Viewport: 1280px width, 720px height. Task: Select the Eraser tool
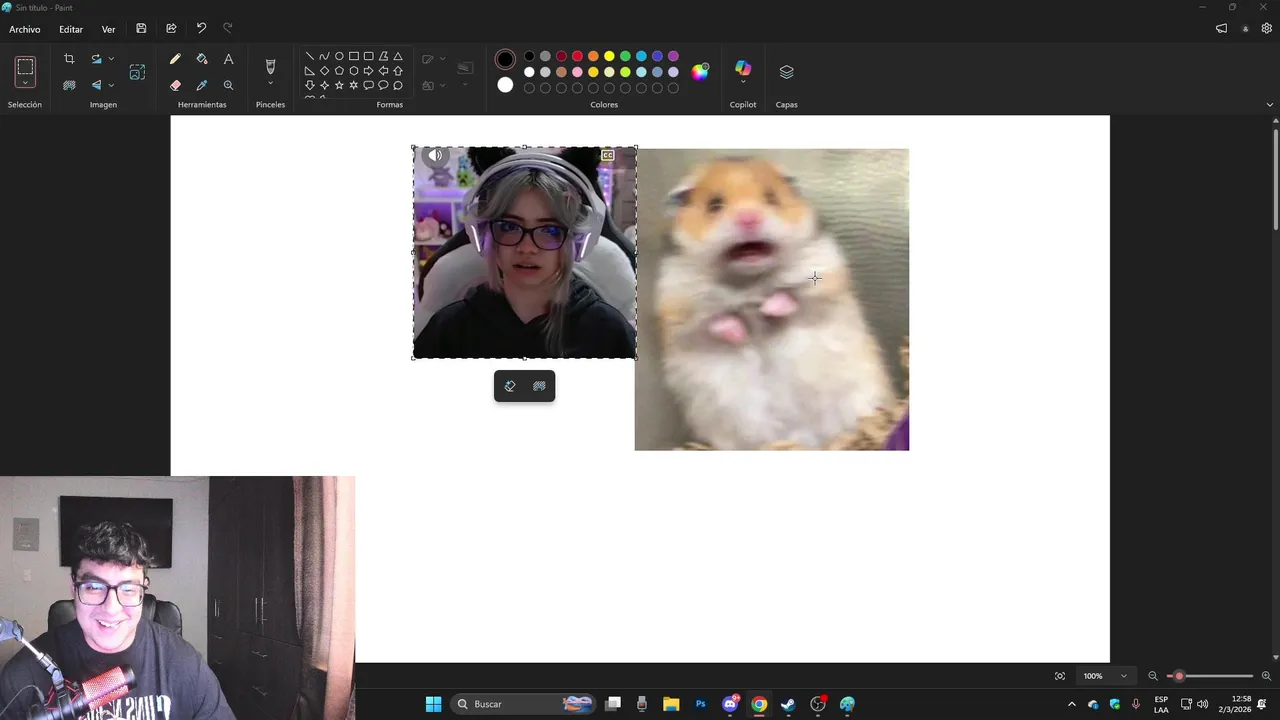(175, 85)
